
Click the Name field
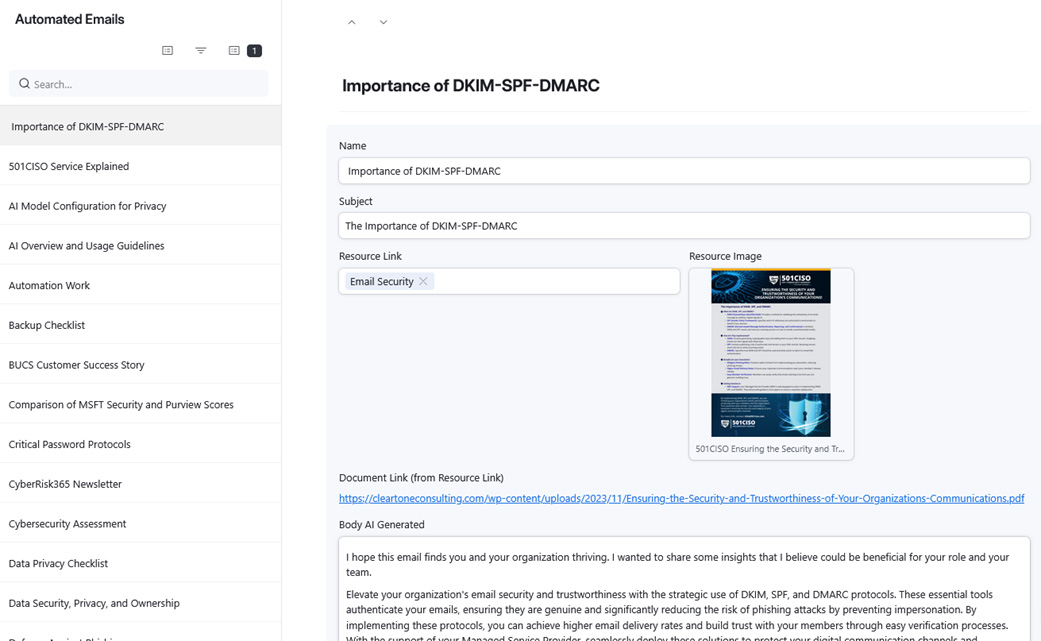coord(683,171)
